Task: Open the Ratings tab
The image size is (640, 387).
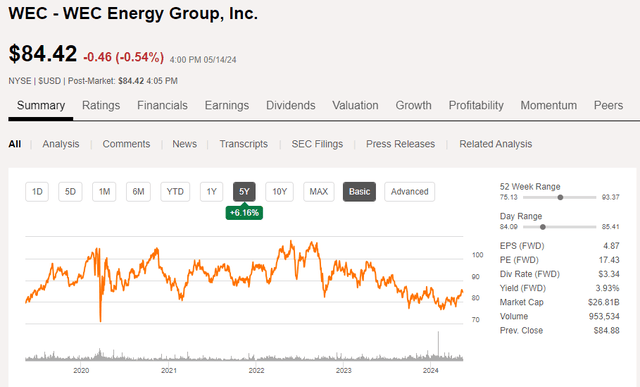Action: point(101,105)
